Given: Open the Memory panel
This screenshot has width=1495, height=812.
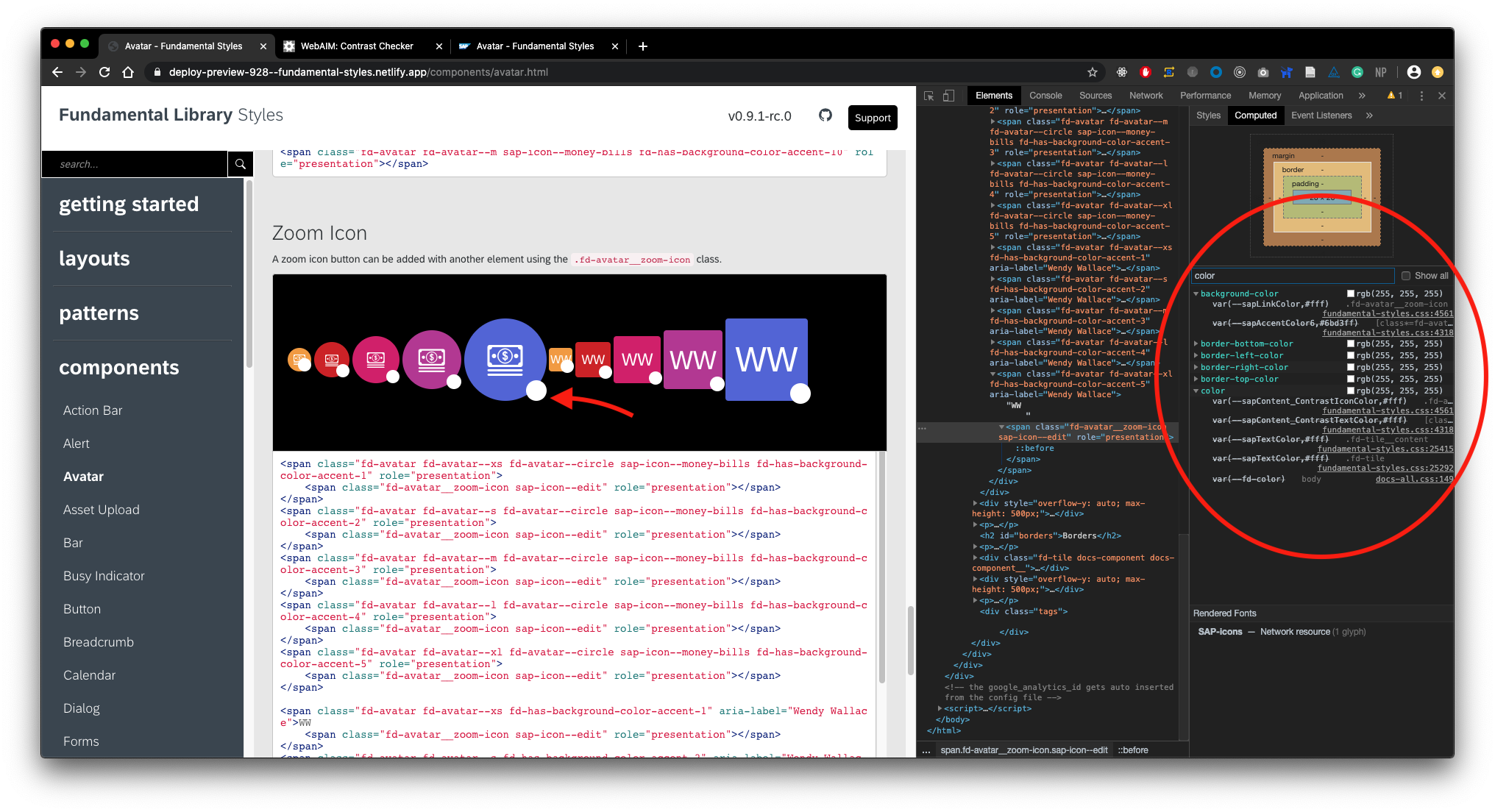Looking at the screenshot, I should click(x=1265, y=96).
